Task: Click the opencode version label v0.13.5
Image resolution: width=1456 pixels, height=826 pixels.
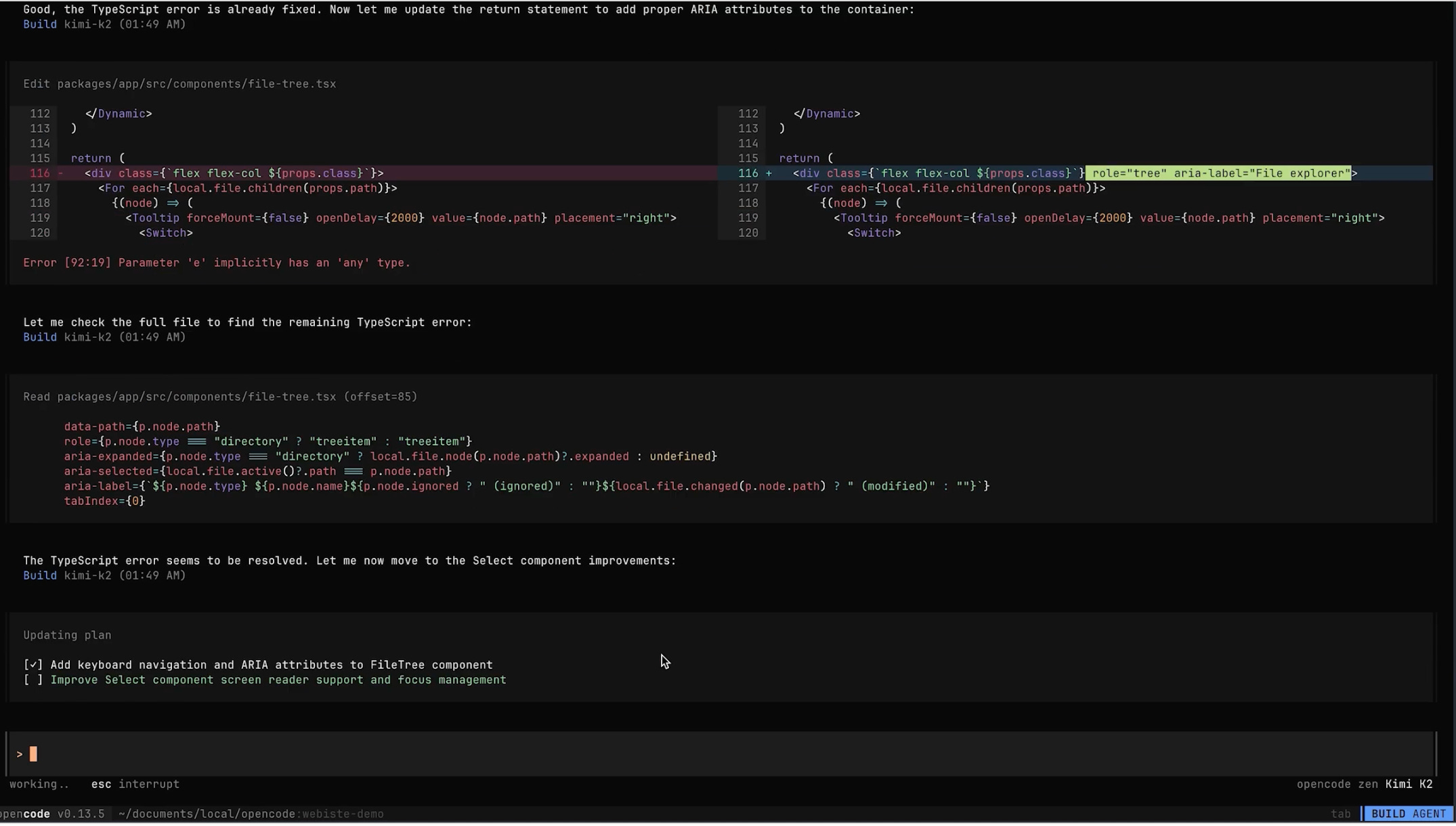Action: tap(81, 814)
